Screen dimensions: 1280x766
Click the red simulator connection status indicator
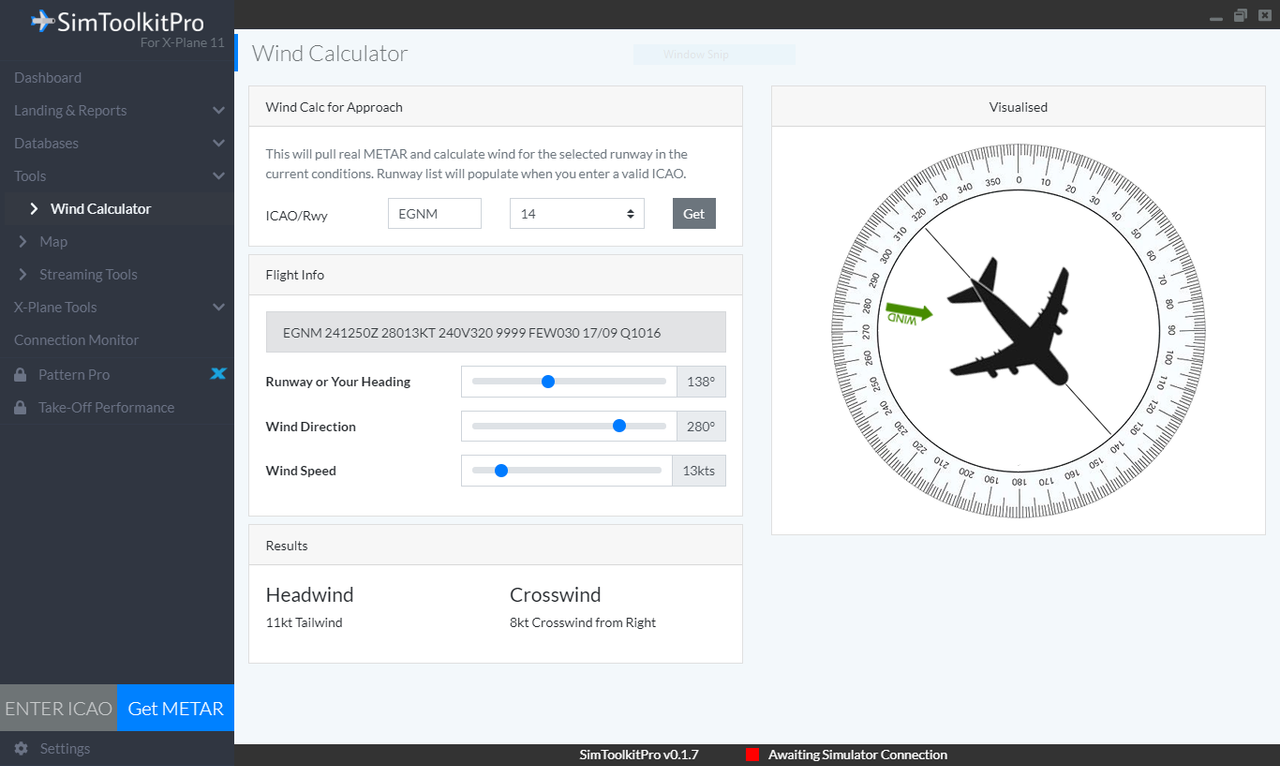click(x=753, y=755)
